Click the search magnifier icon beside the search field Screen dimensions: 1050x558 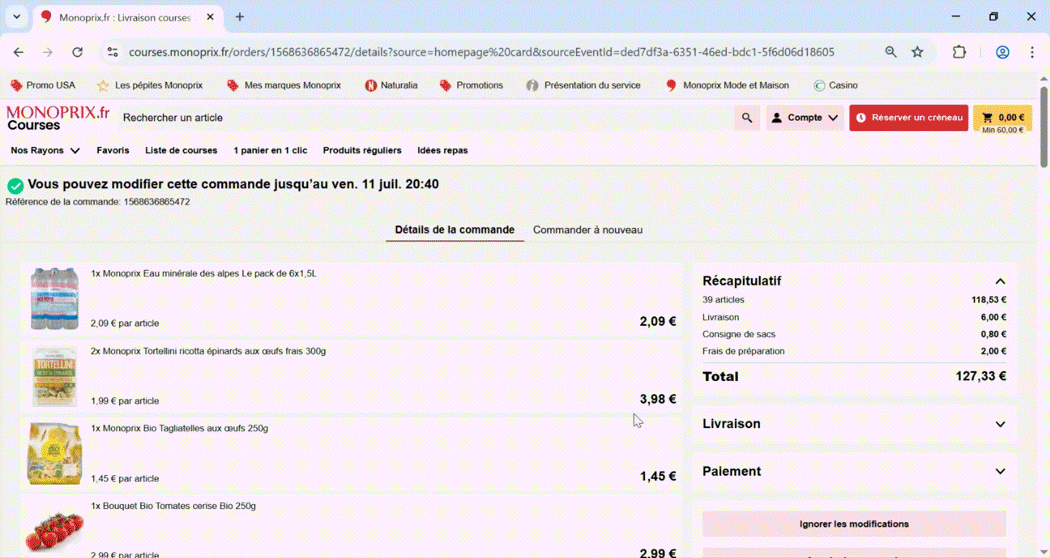tap(746, 118)
